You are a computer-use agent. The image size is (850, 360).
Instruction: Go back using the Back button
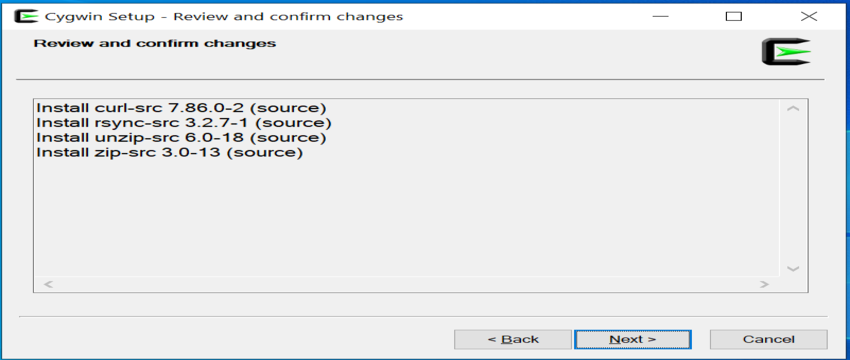pyautogui.click(x=513, y=339)
